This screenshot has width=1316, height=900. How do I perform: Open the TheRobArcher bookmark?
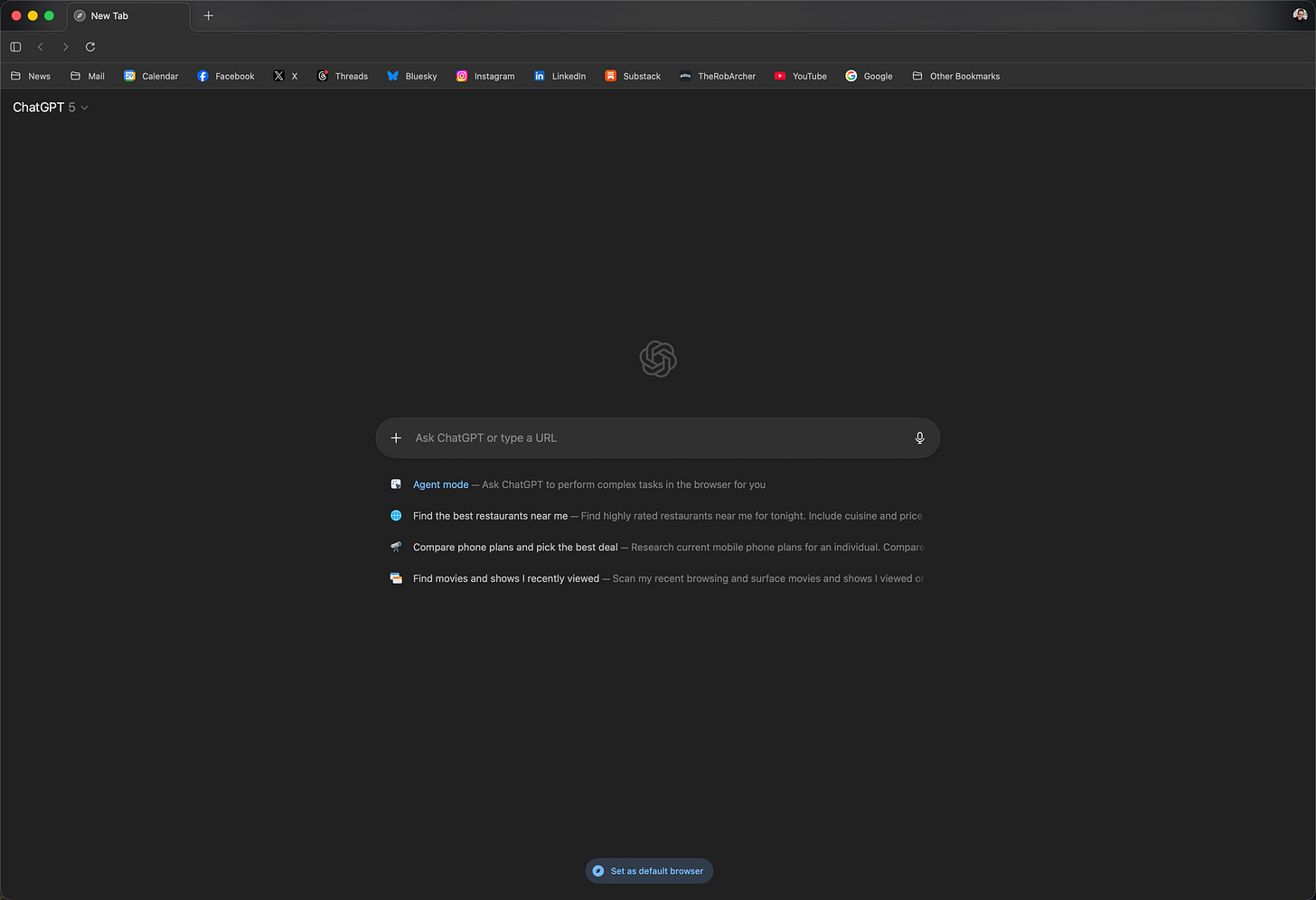click(718, 76)
